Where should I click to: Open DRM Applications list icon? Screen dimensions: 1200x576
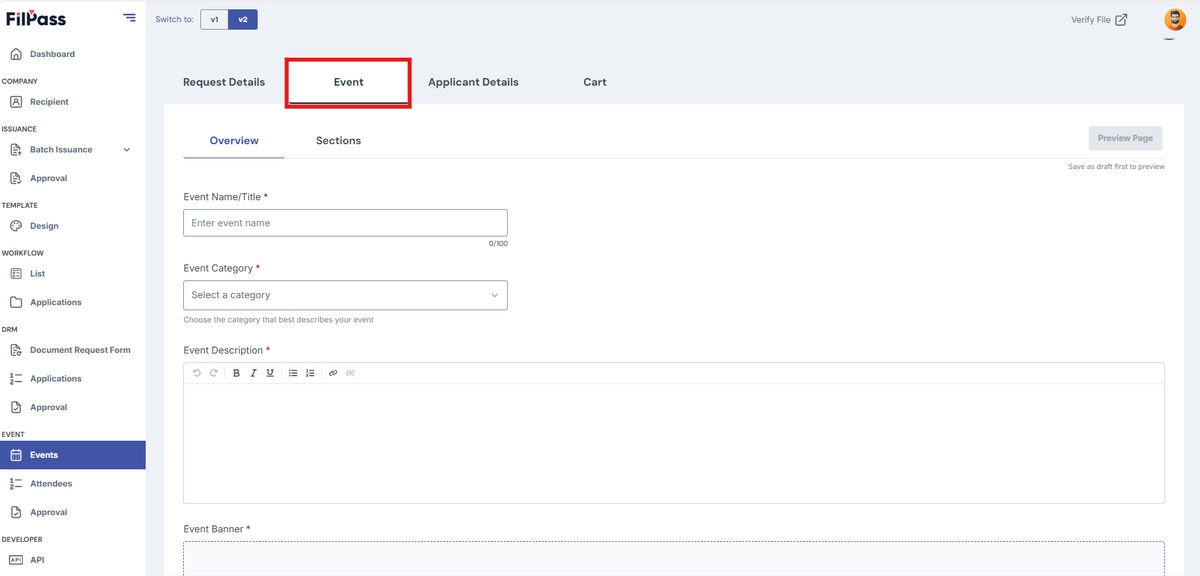16,379
